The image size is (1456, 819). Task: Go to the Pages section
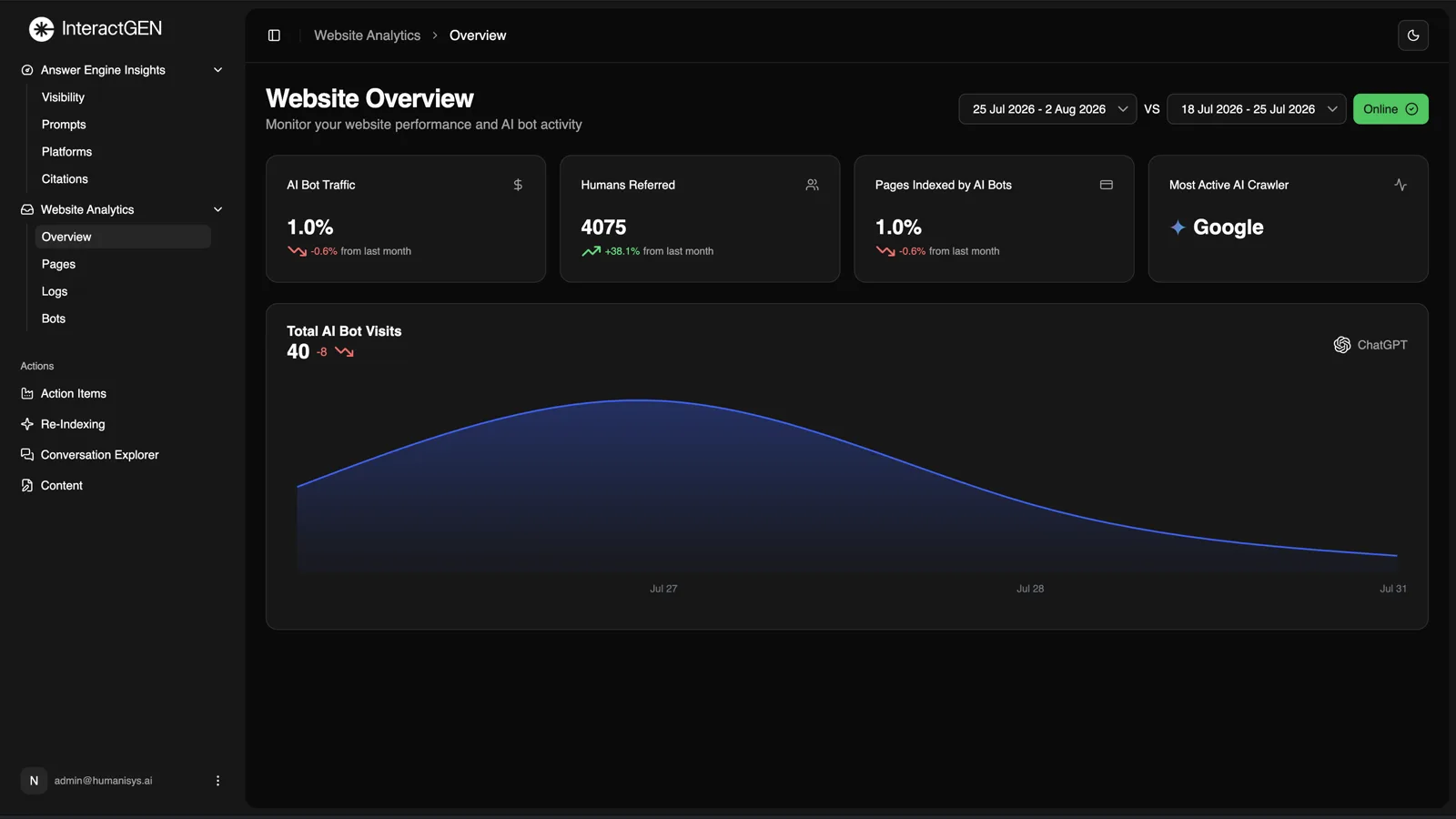(58, 264)
